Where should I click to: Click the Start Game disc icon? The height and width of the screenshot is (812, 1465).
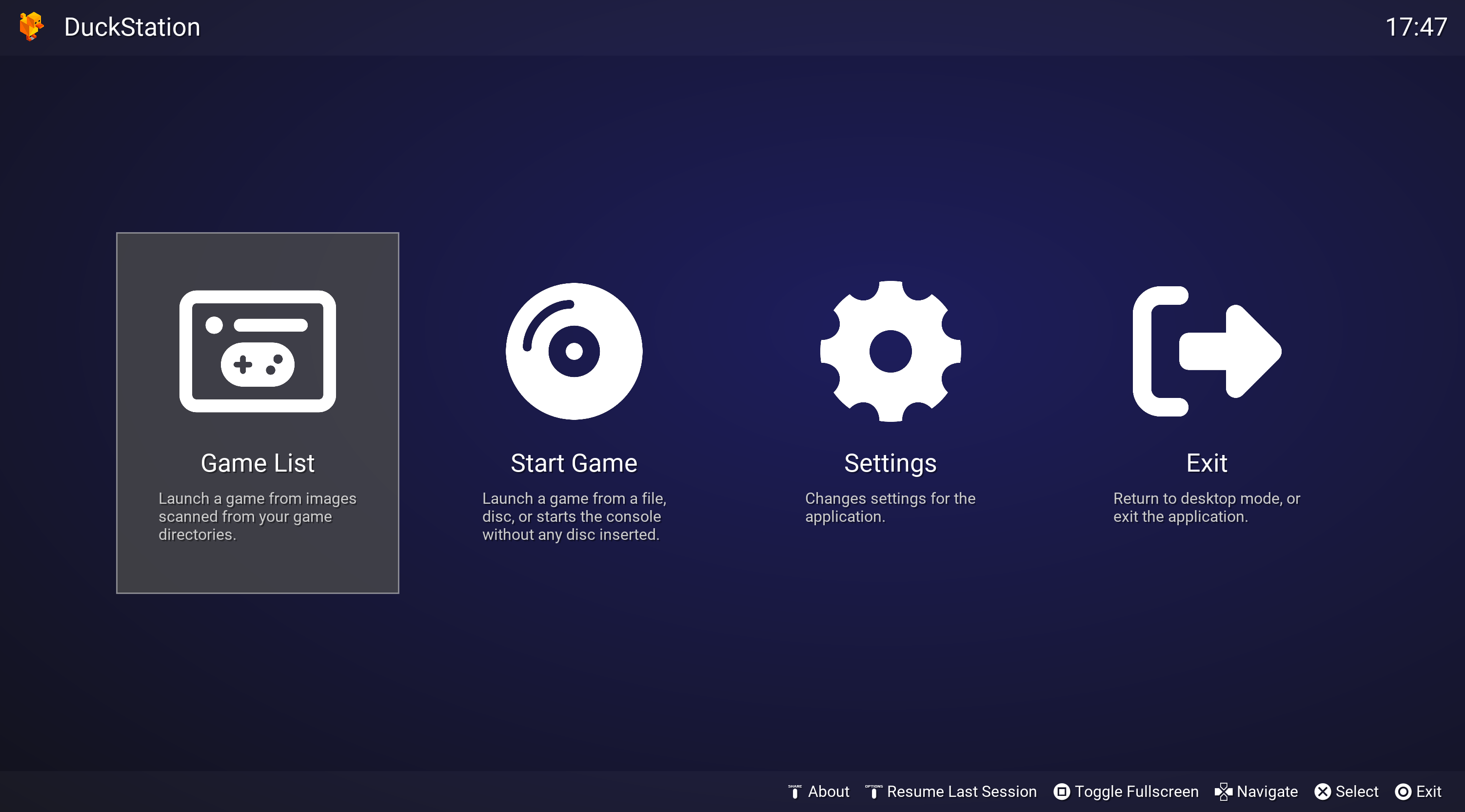(574, 351)
